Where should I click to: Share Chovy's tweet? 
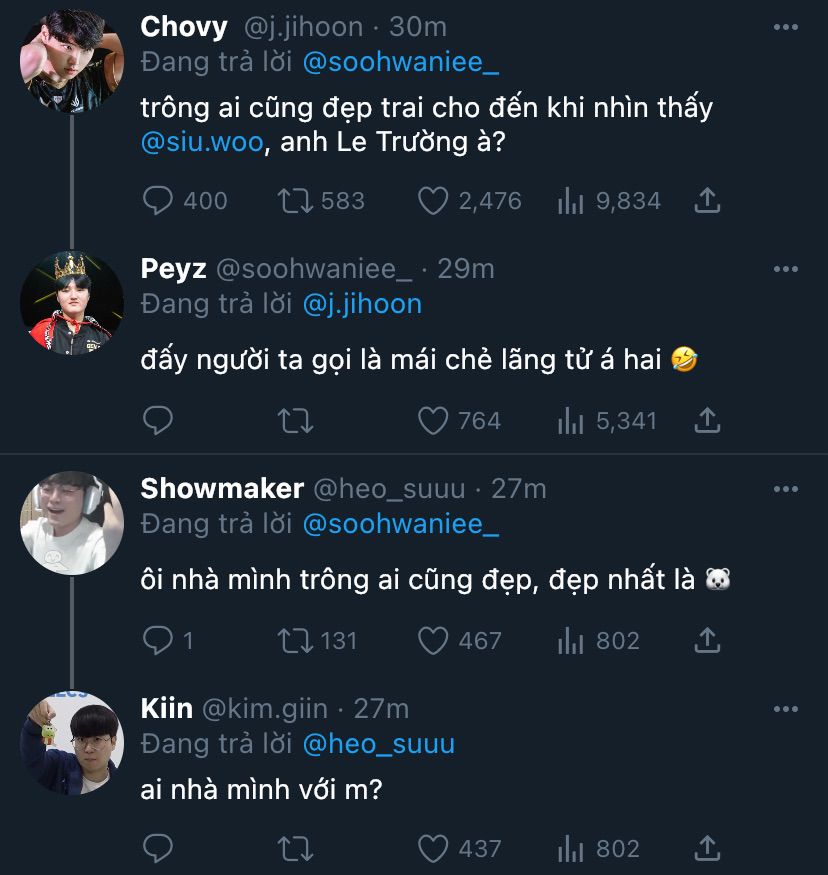tap(707, 201)
